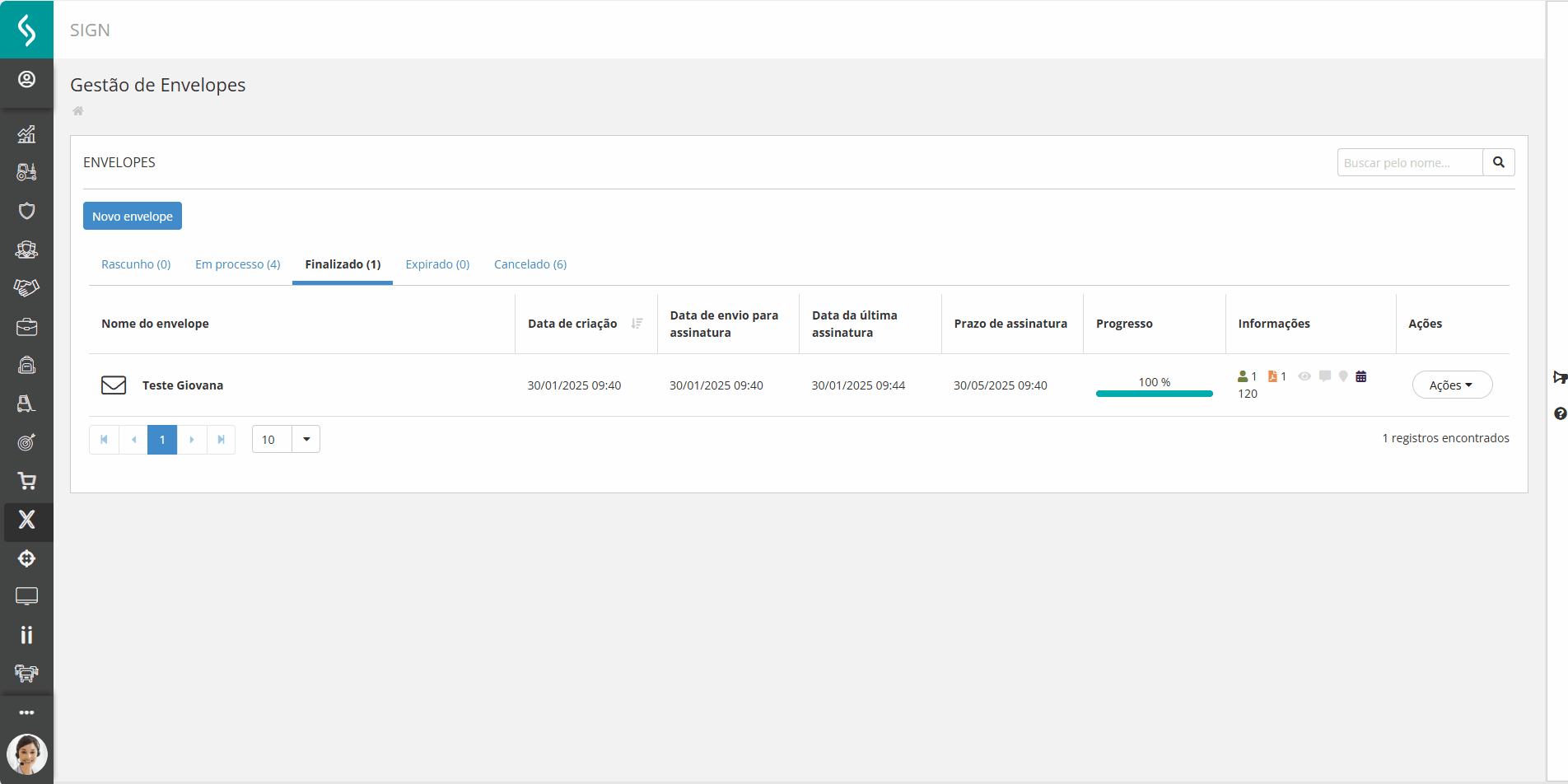Screen dimensions: 1568x784
Task: Select the Finalizado (1) tab
Action: [343, 264]
